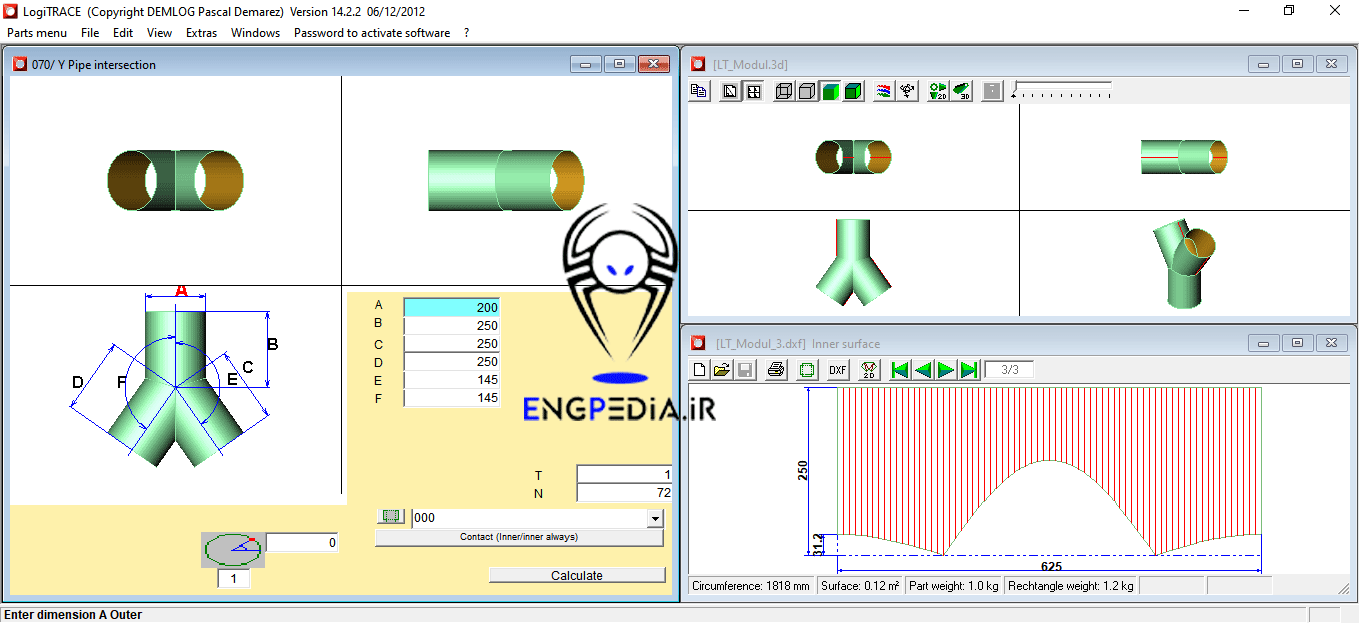Click the dimension B input field
This screenshot has height=623, width=1359.
[x=452, y=325]
